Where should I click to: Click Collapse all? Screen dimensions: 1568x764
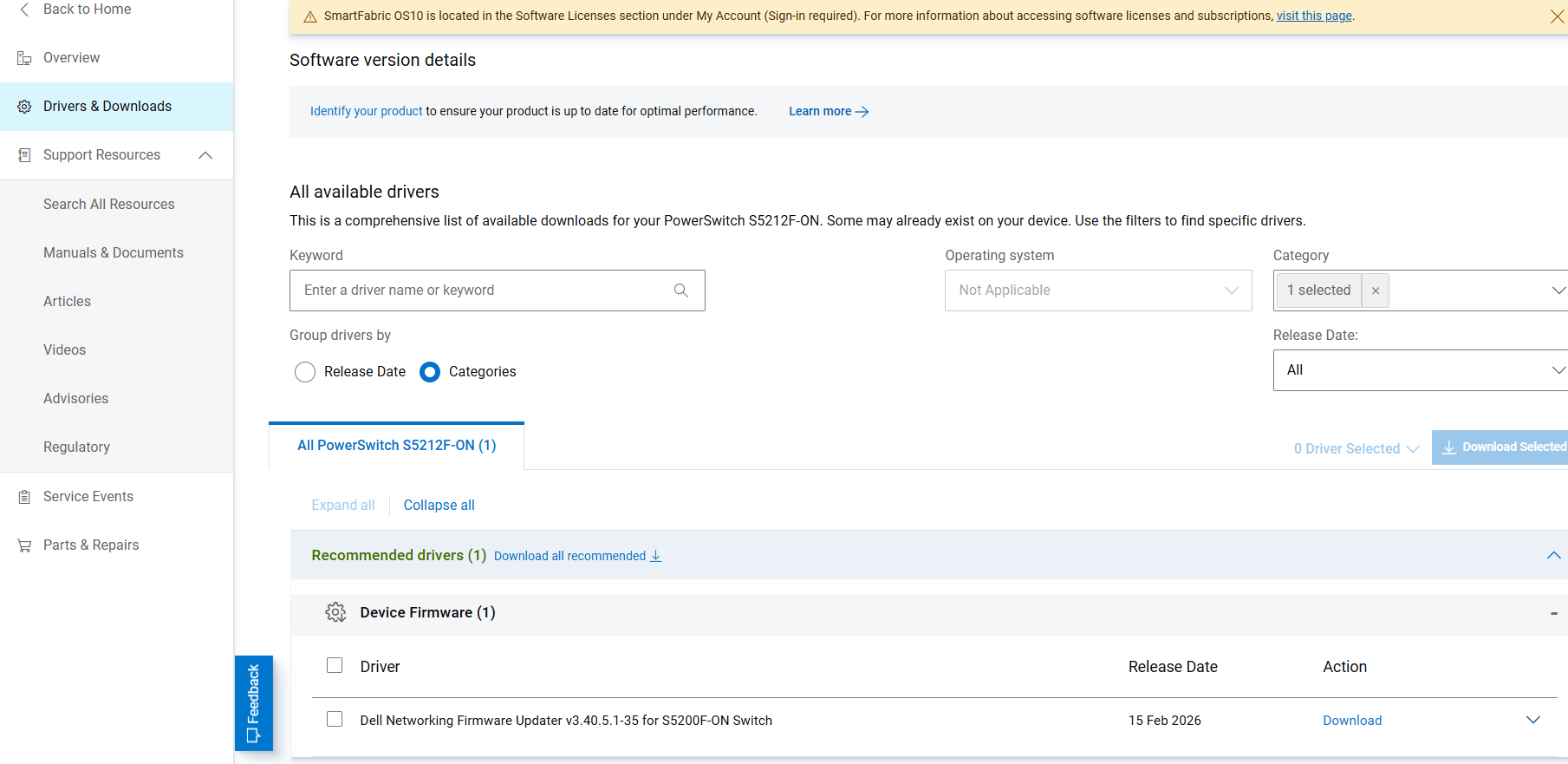(439, 506)
